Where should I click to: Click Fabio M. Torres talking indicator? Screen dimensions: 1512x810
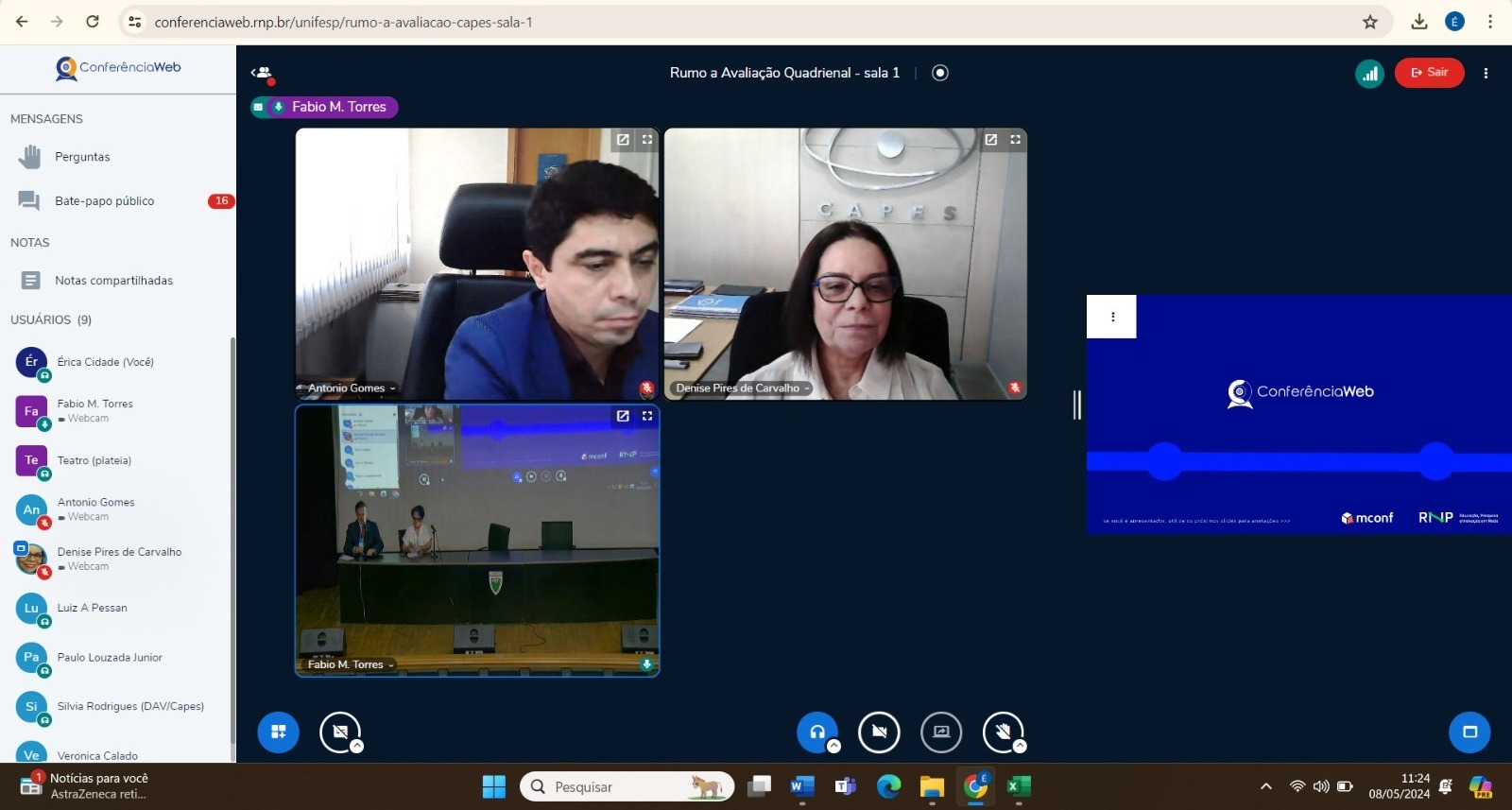pyautogui.click(x=324, y=107)
